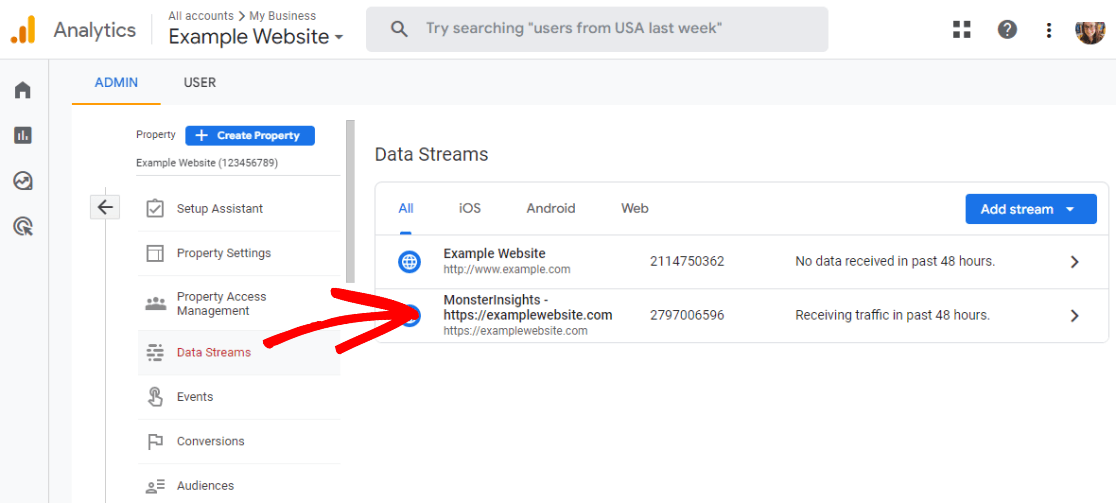Screen dimensions: 1116x503
Task: Open the three-dot more options menu
Action: coord(1048,30)
